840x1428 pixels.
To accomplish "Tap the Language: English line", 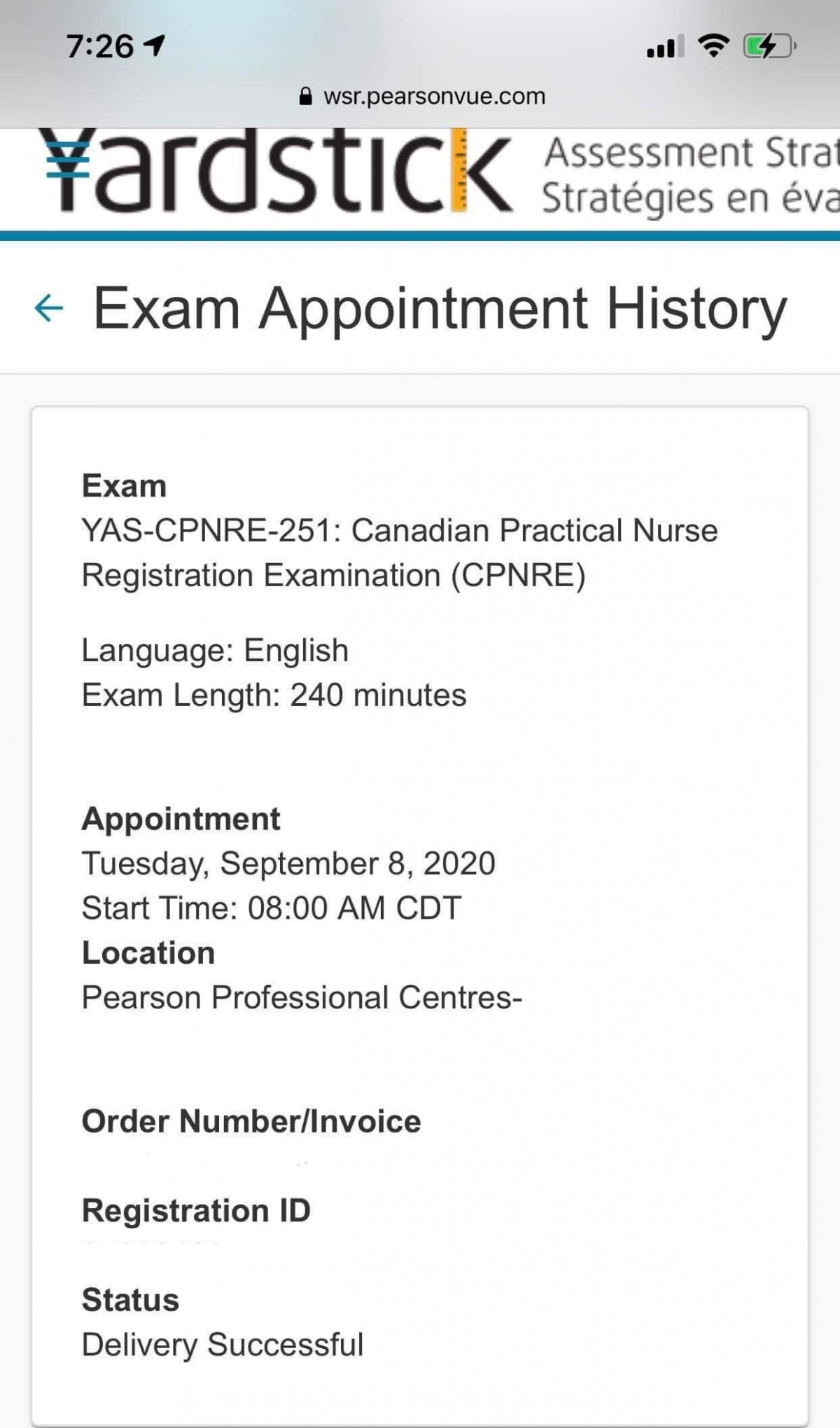I will (x=215, y=650).
